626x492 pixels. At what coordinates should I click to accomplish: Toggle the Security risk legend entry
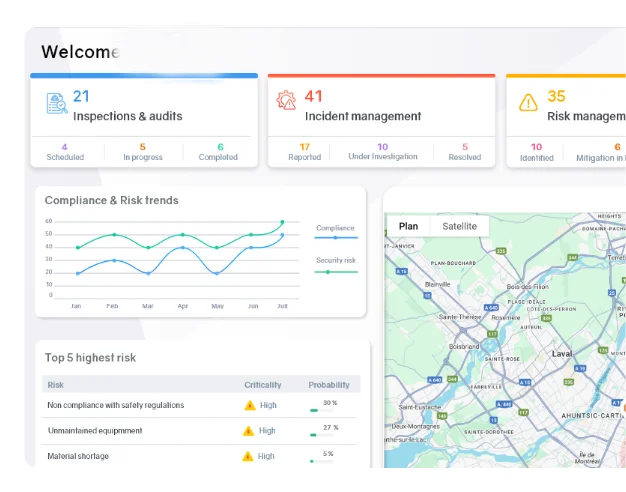pos(336,266)
